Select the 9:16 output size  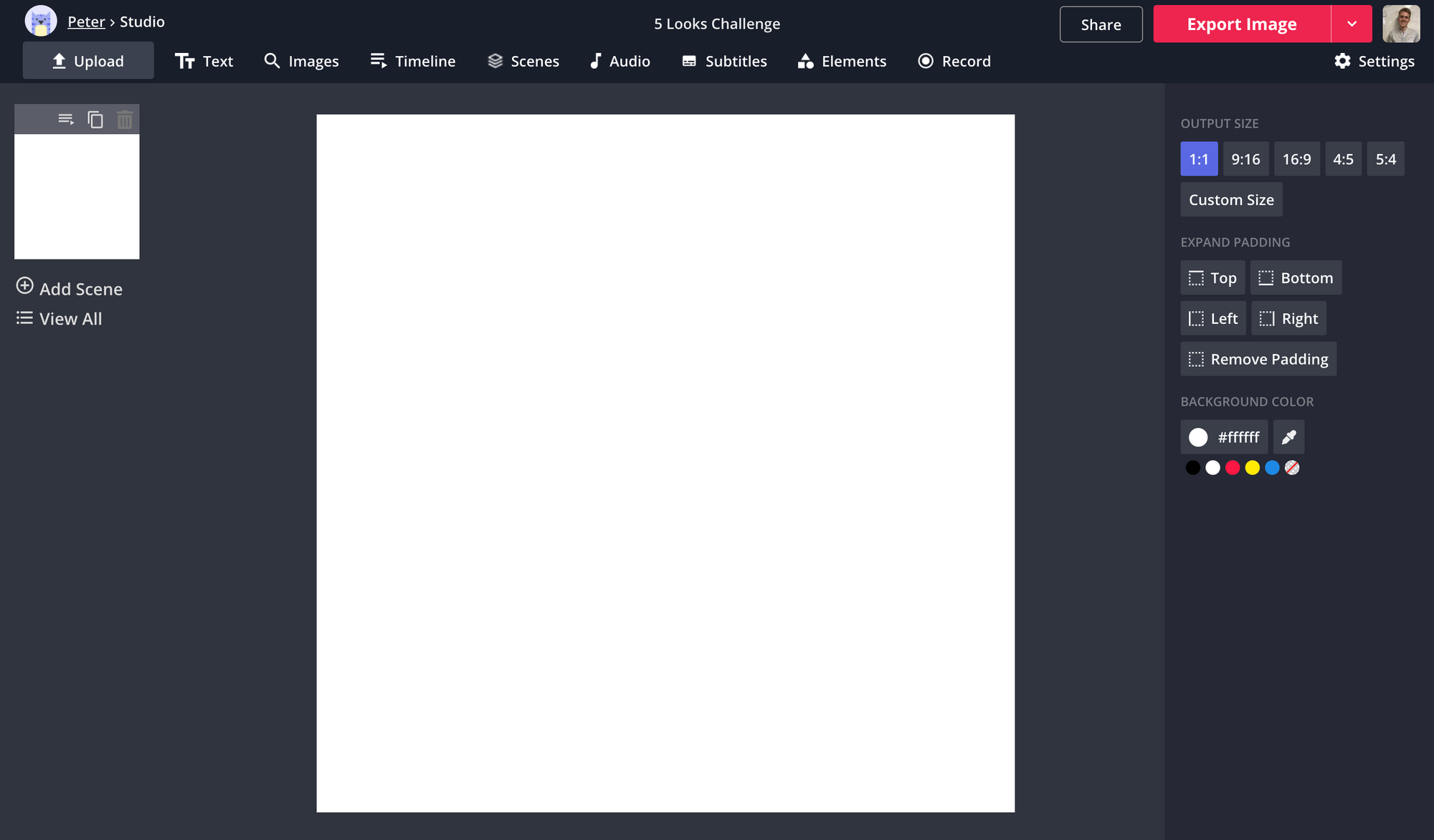[x=1245, y=159]
